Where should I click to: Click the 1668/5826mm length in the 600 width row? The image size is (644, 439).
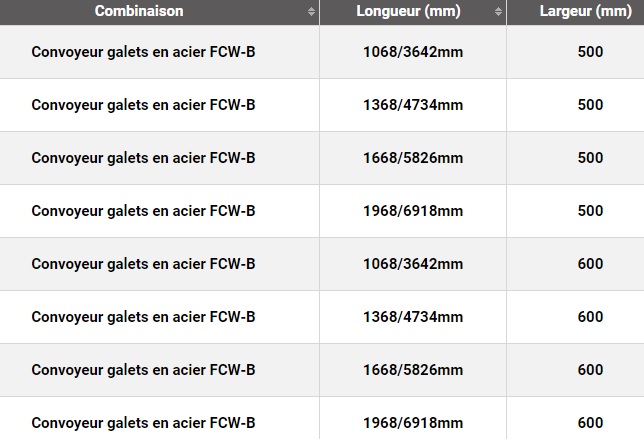coord(413,369)
